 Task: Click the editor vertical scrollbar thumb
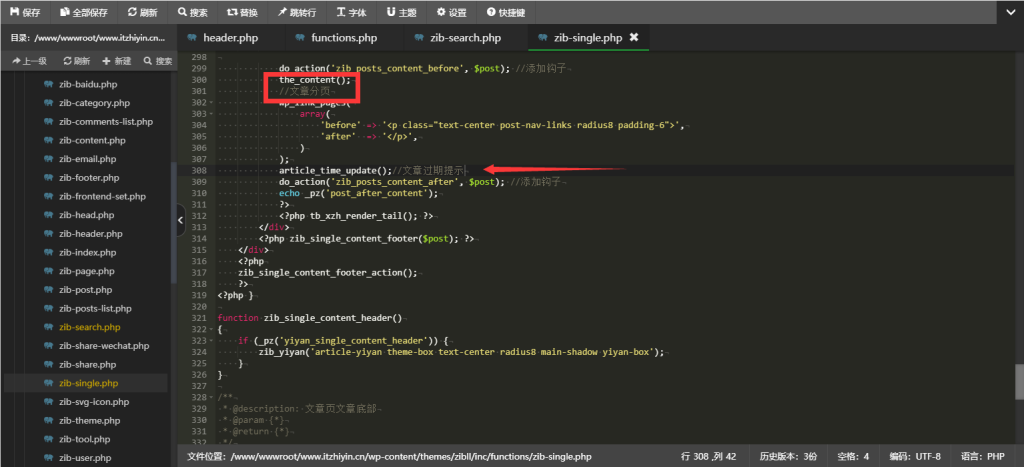(x=1019, y=381)
